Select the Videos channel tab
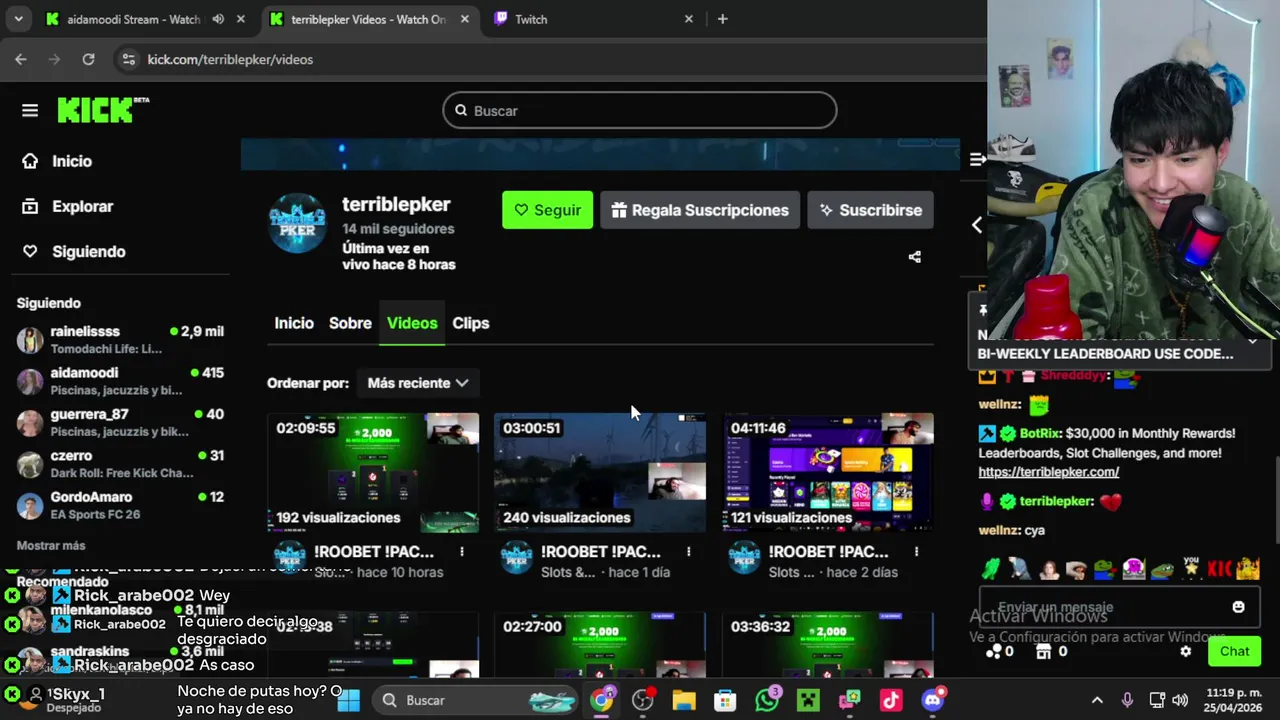Screen dimensions: 1280x720 click(412, 323)
